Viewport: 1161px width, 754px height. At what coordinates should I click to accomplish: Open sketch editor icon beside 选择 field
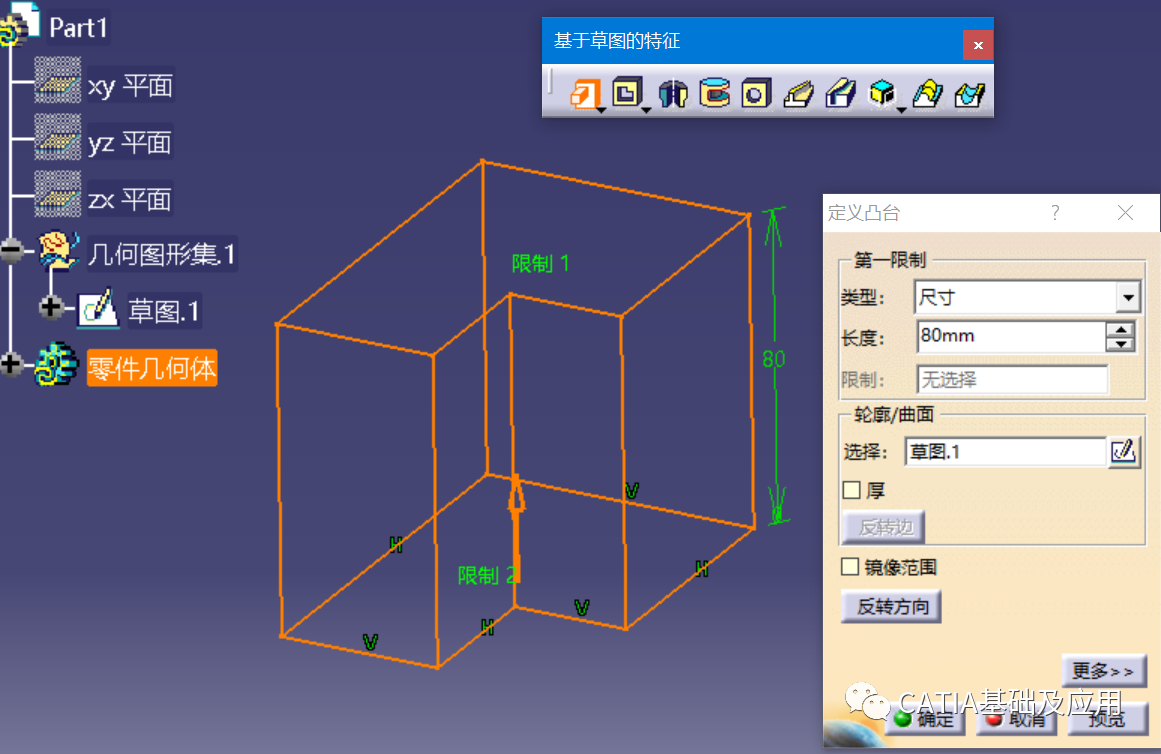pyautogui.click(x=1123, y=451)
